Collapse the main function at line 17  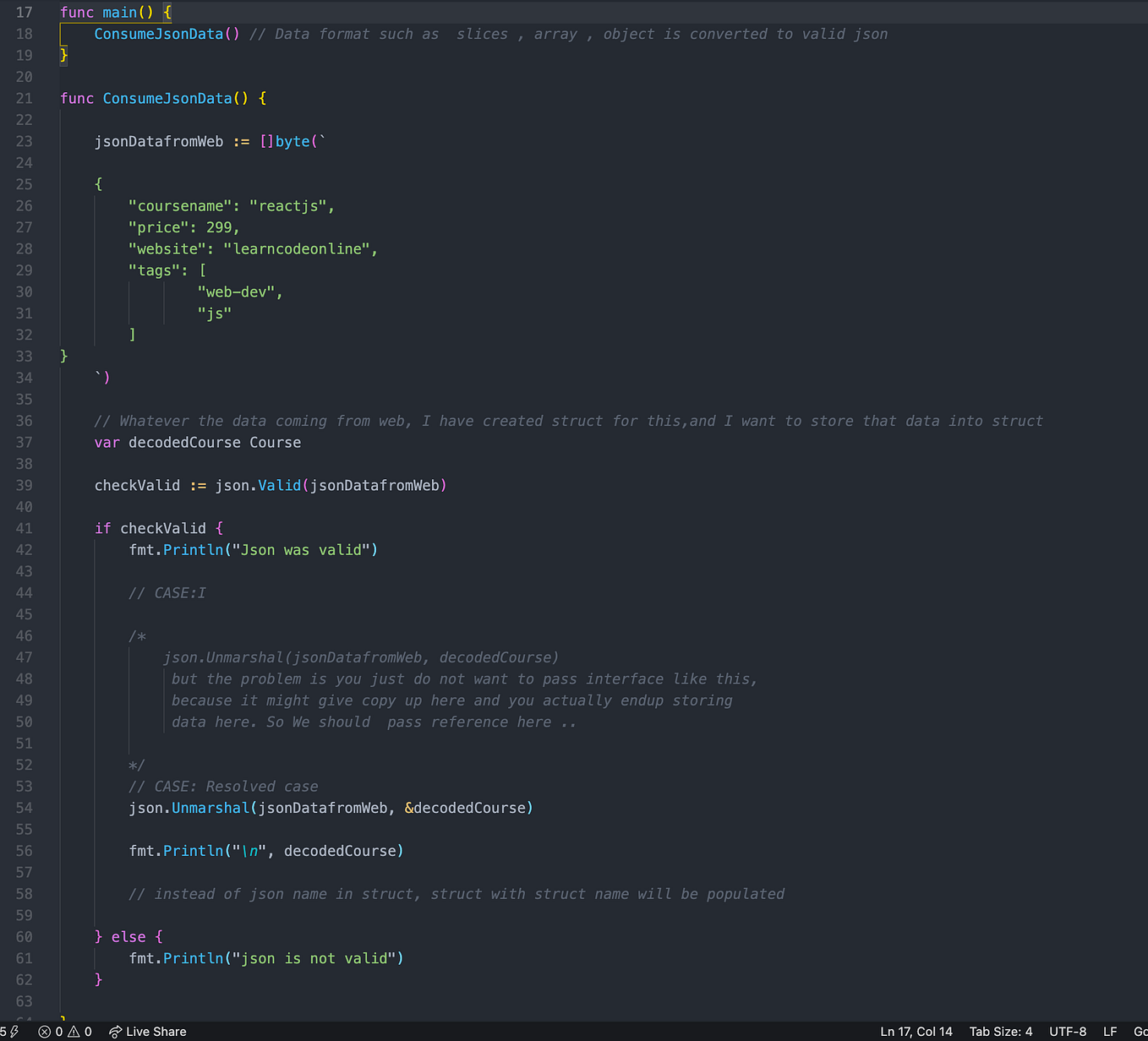click(46, 13)
